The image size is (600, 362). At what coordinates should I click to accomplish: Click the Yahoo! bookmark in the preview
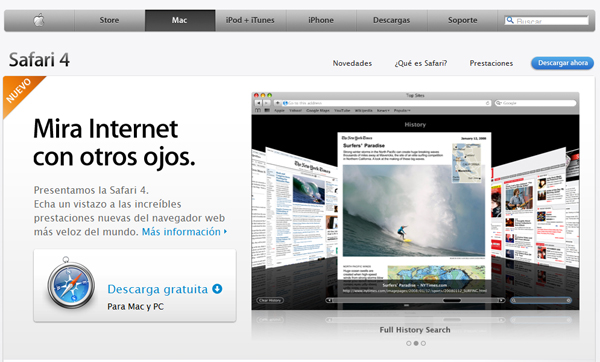coord(295,110)
